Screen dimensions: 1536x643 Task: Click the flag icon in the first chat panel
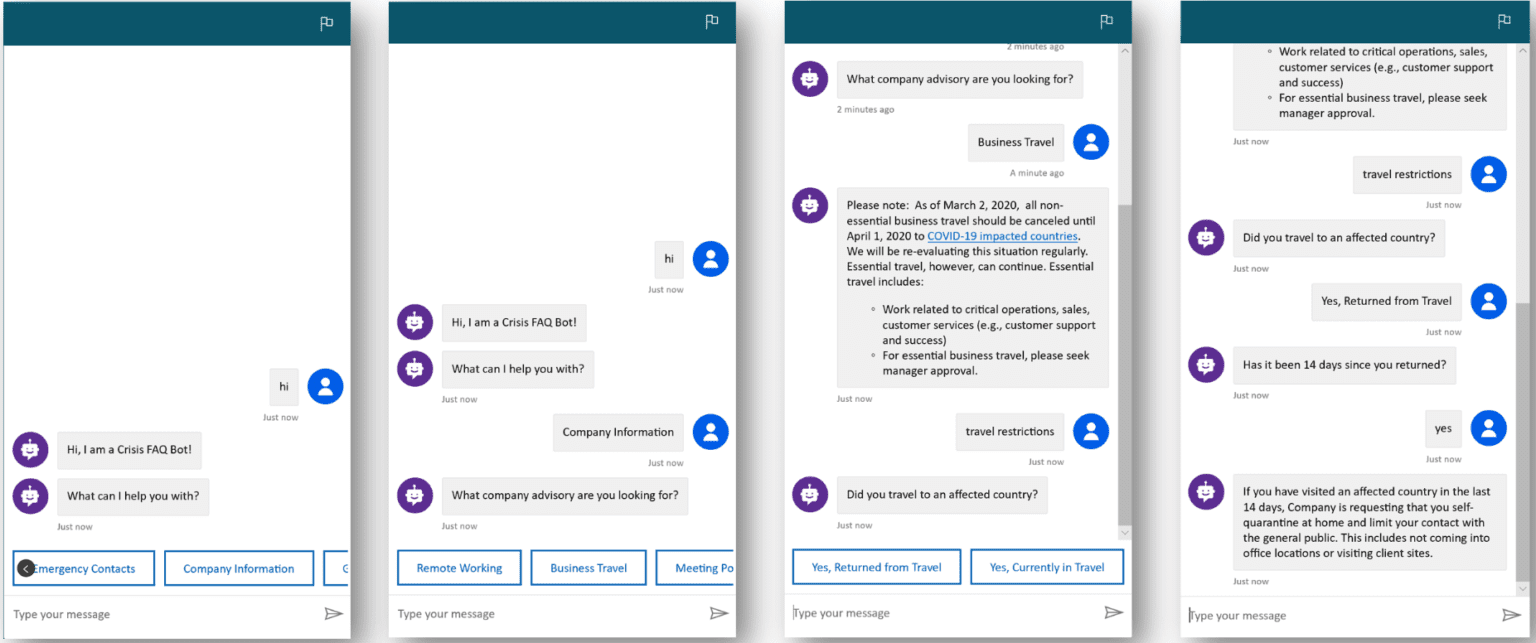(x=326, y=24)
